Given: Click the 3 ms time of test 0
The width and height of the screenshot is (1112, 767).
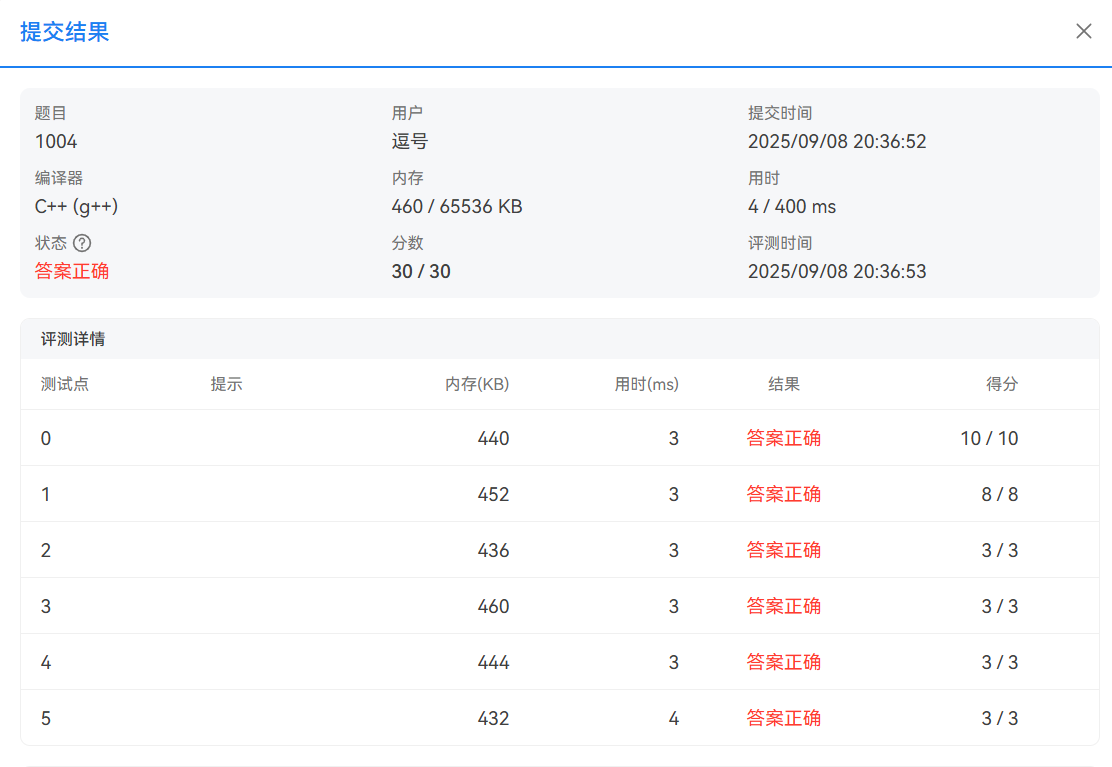Looking at the screenshot, I should pos(674,438).
